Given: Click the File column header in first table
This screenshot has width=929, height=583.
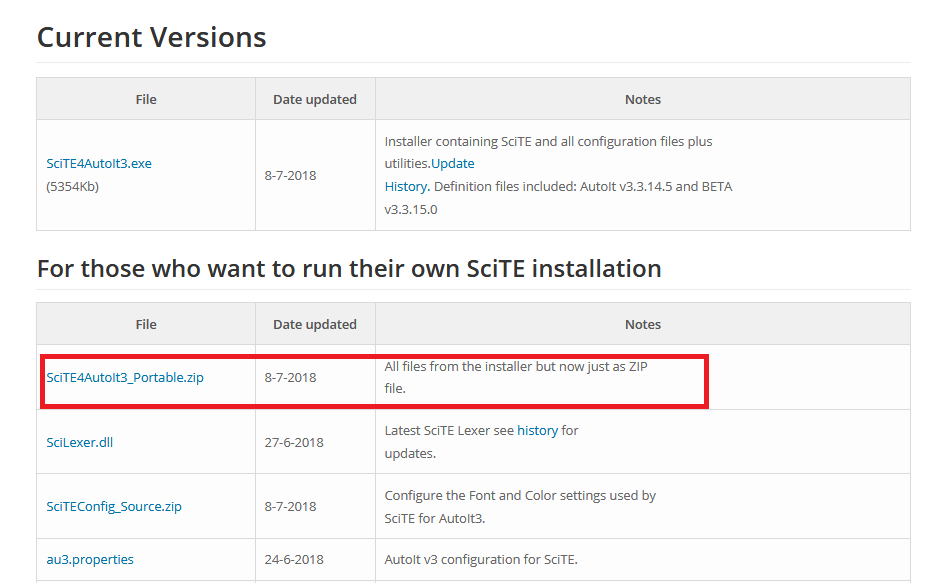Looking at the screenshot, I should (x=146, y=100).
